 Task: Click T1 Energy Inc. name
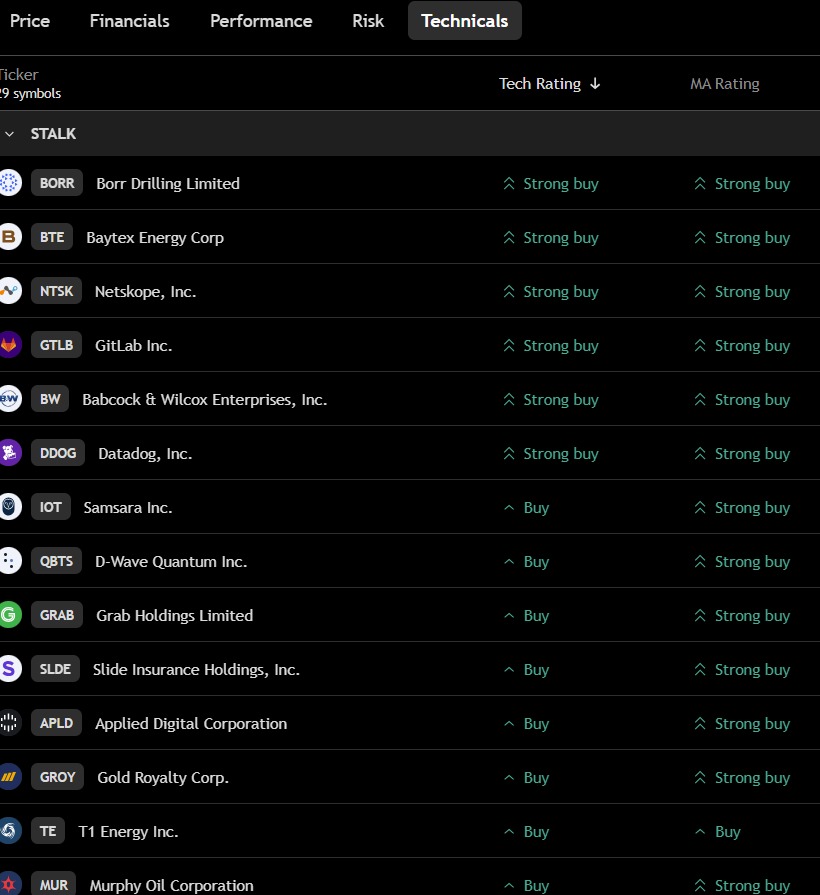[x=128, y=832]
